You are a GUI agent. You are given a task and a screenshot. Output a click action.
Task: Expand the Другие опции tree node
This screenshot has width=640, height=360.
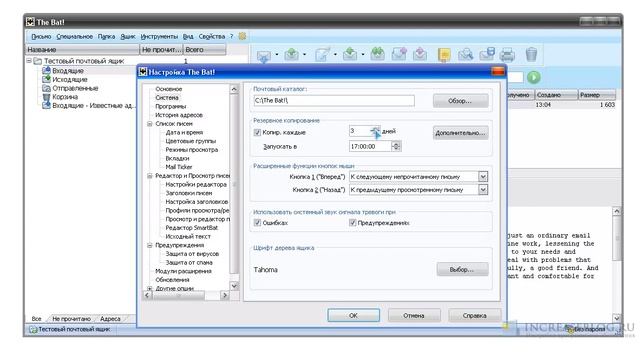[x=150, y=288]
